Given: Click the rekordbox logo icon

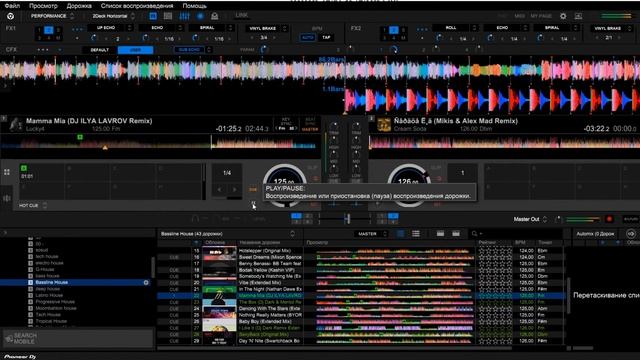Looking at the screenshot, I should point(11,16).
